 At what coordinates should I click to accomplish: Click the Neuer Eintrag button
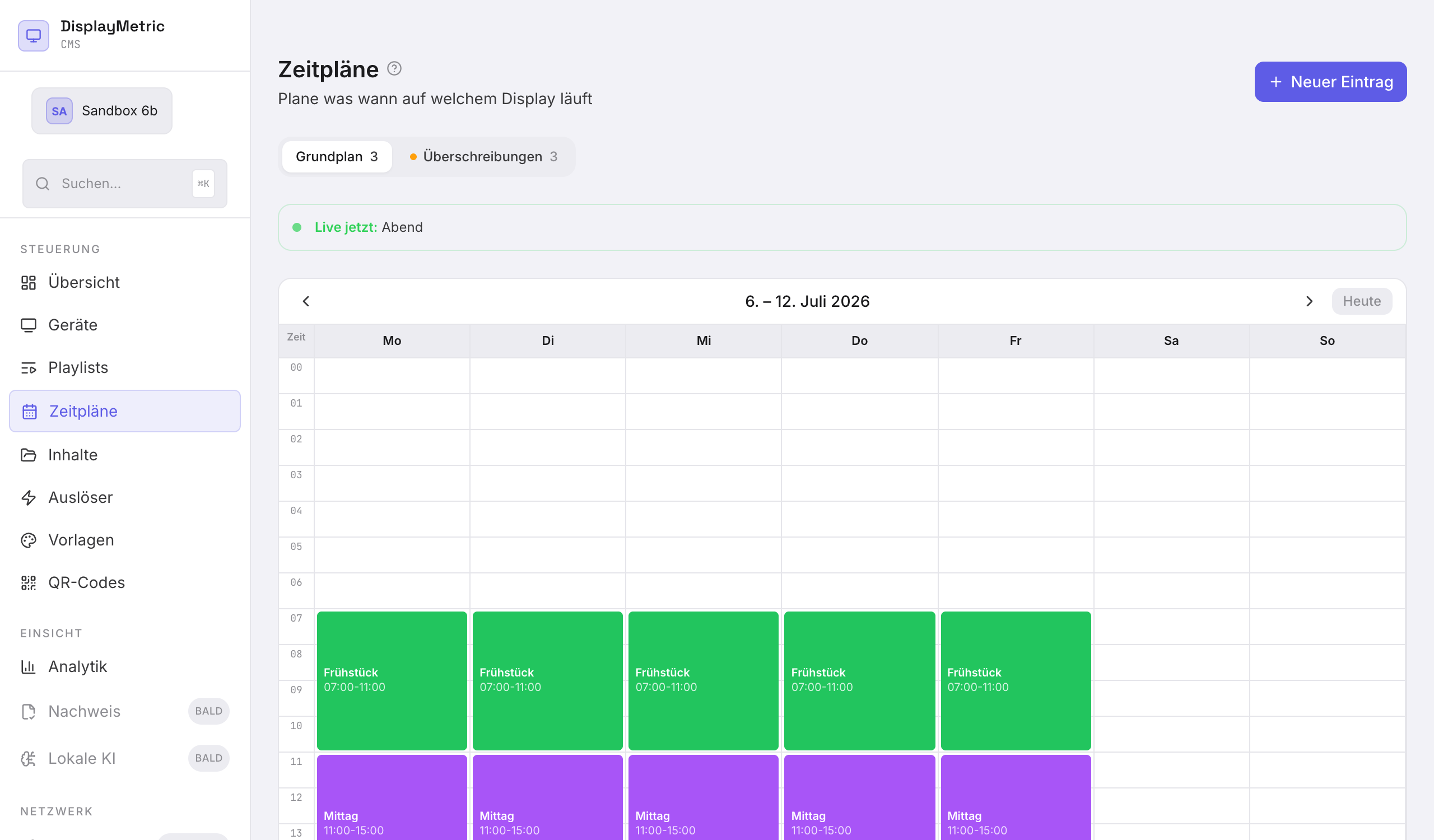coord(1330,82)
